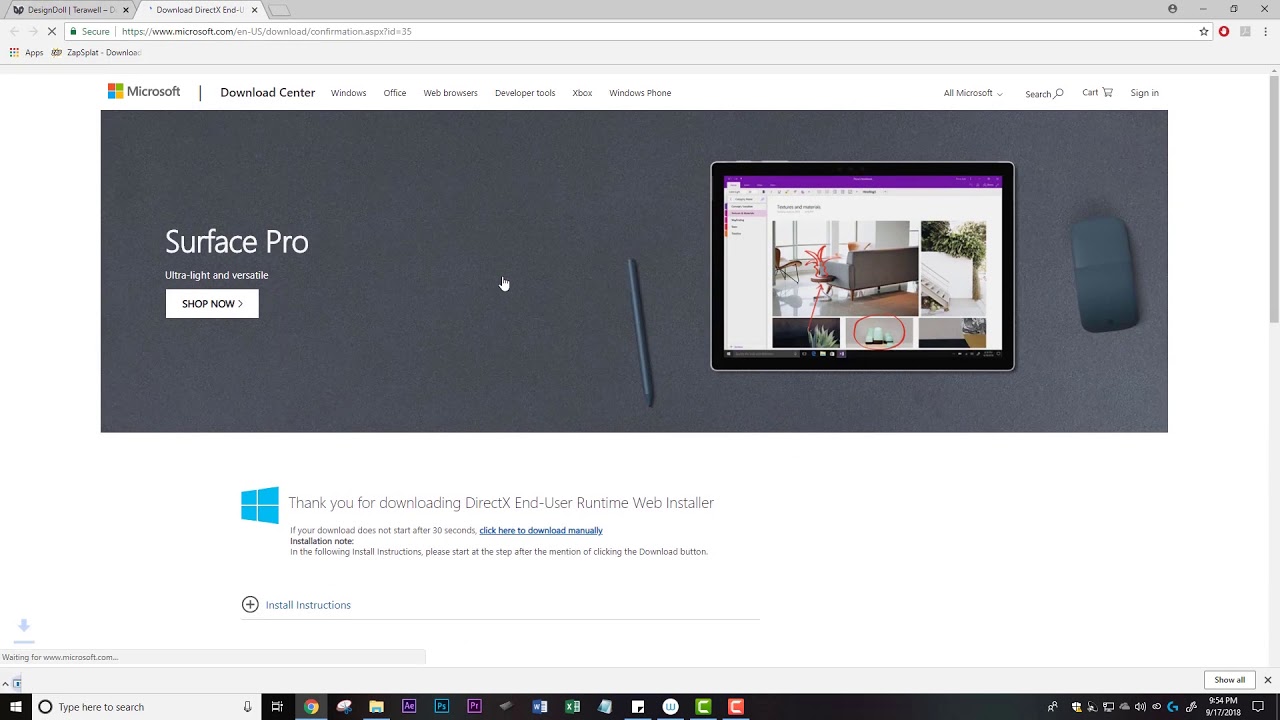The width and height of the screenshot is (1280, 720).
Task: Click Show all downloads button
Action: point(1229,680)
